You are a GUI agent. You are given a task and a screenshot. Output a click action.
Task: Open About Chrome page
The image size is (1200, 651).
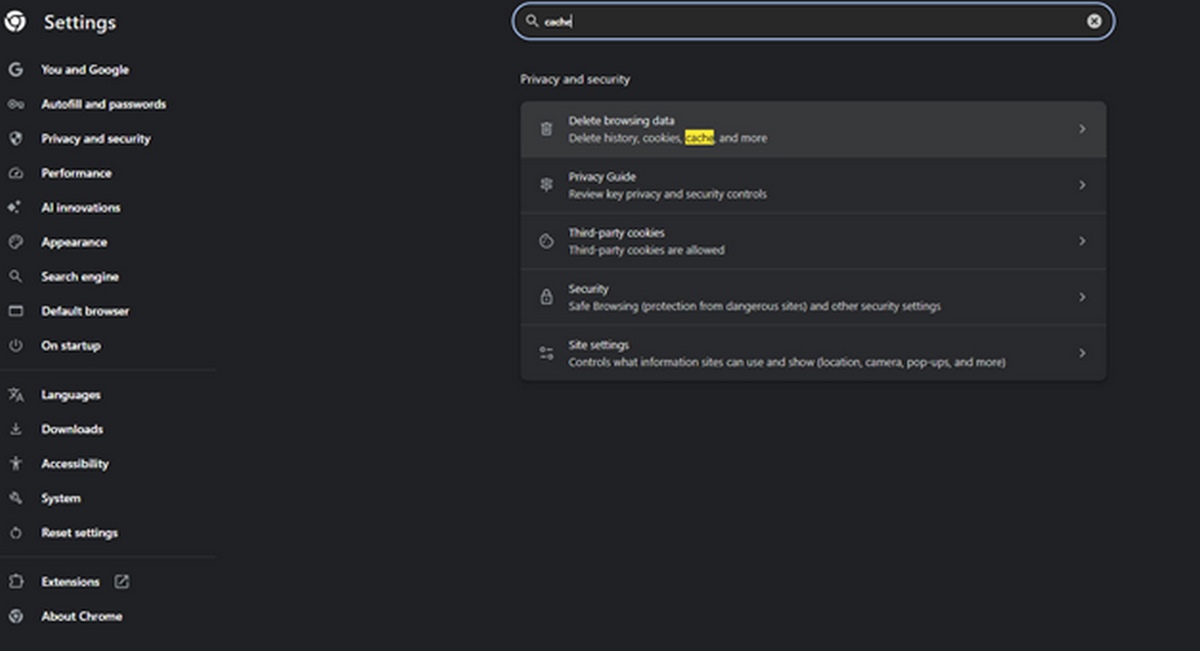(x=82, y=616)
